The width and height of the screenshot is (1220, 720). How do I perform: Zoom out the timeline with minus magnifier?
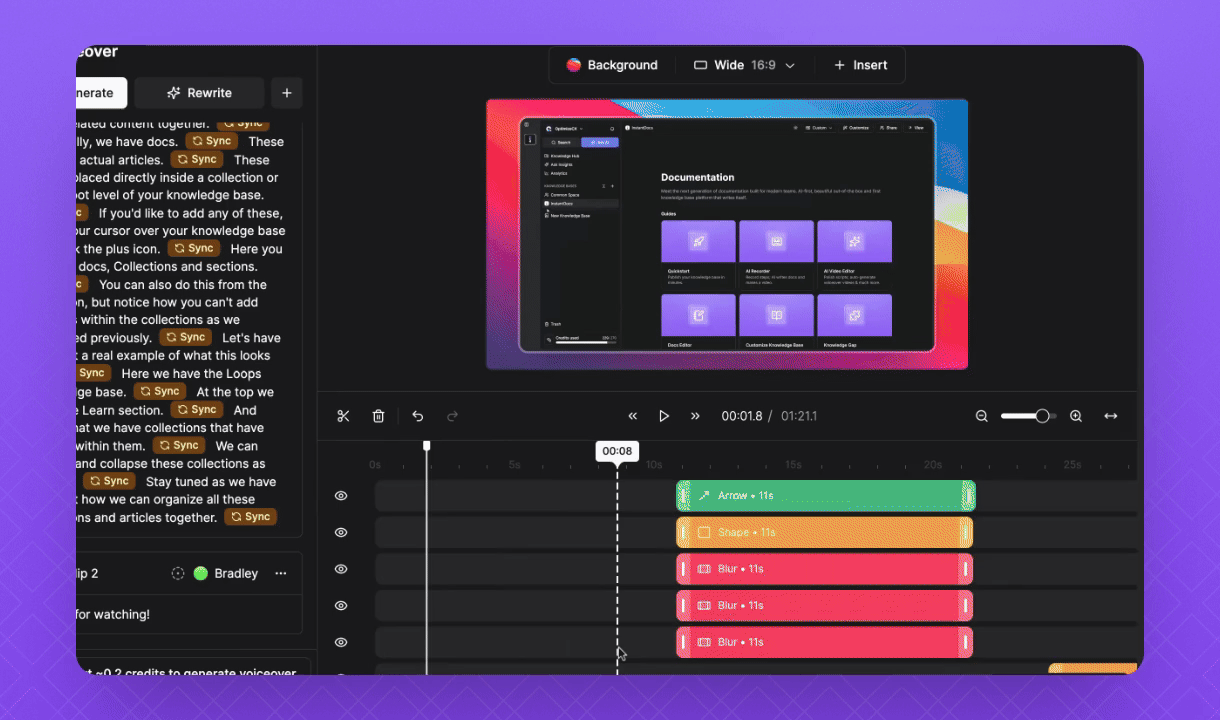tap(982, 416)
